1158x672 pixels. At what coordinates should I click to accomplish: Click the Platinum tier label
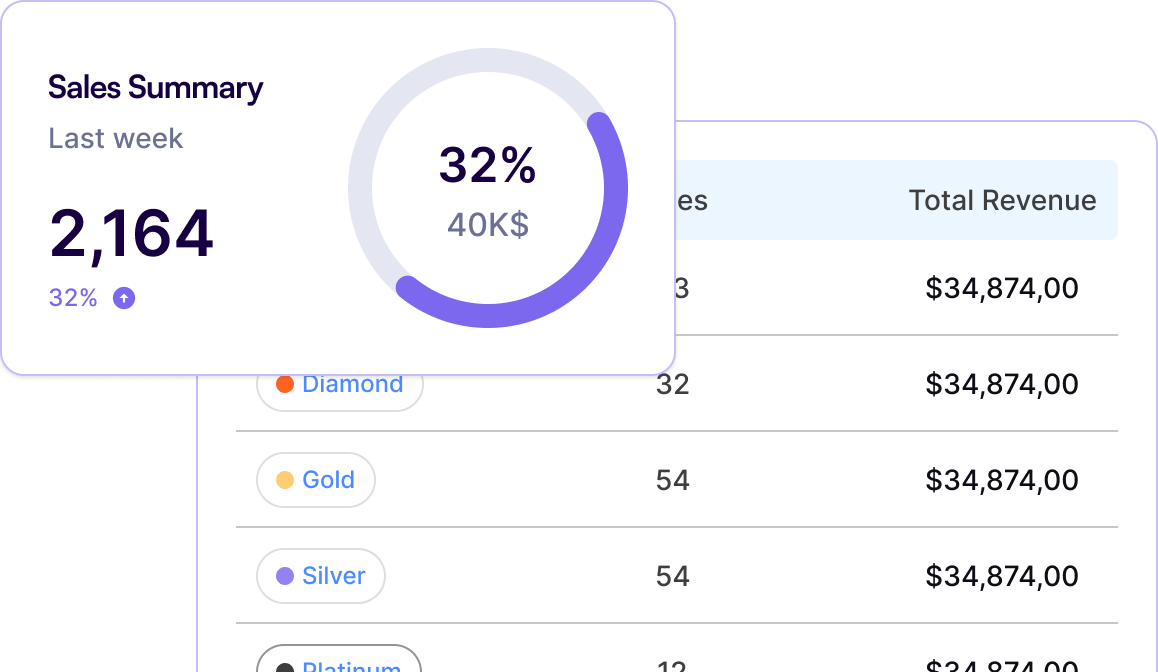351,664
